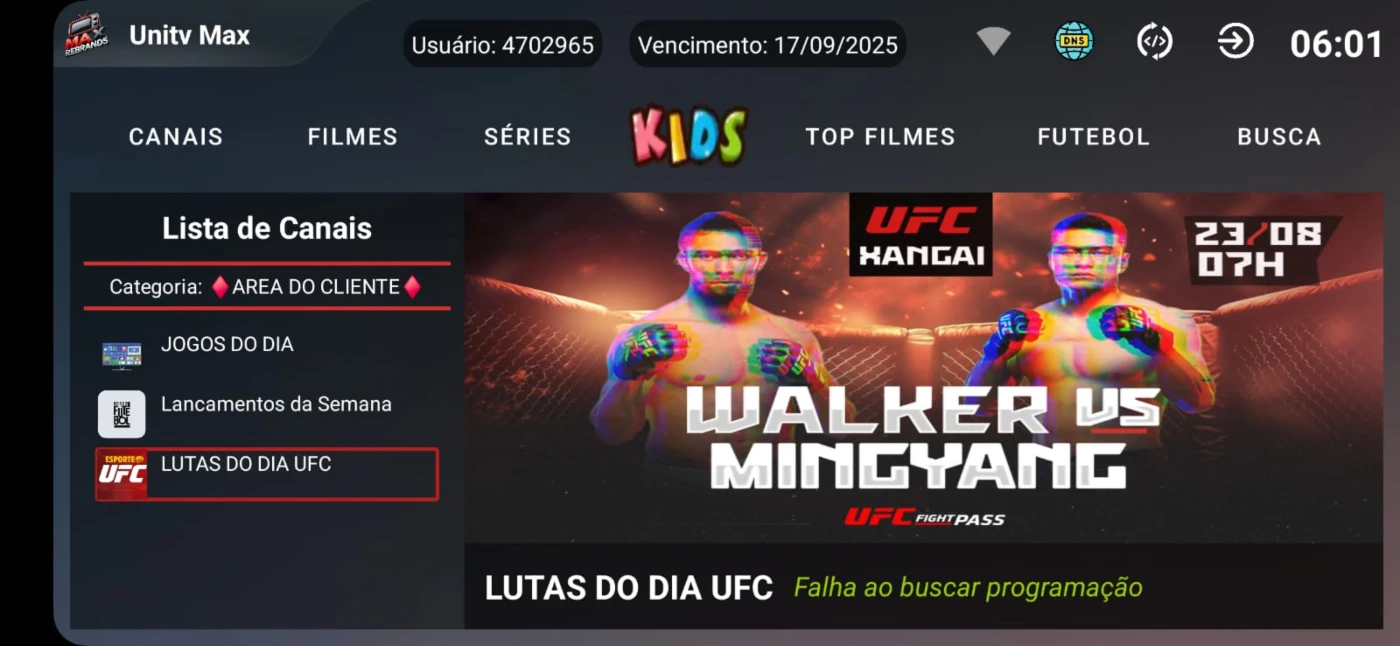
Task: Go to the SÉRIES section
Action: (x=528, y=137)
